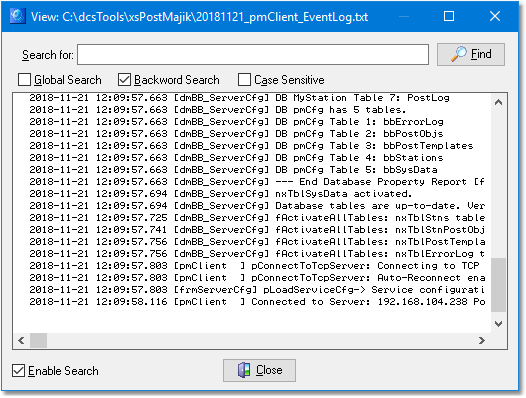This screenshot has height=398, width=526.
Task: Select log line 'Table 1: bbErrorLog'
Action: 236,122
